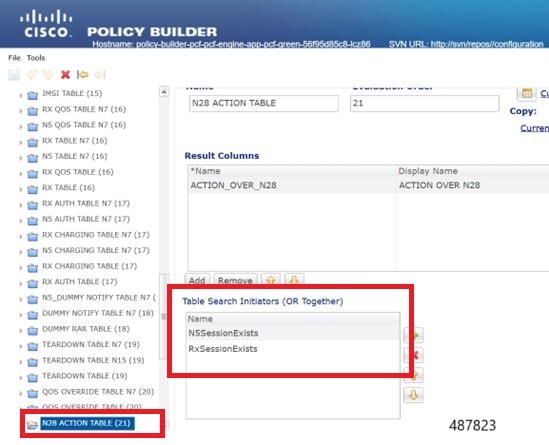Open the Tools menu

36,58
